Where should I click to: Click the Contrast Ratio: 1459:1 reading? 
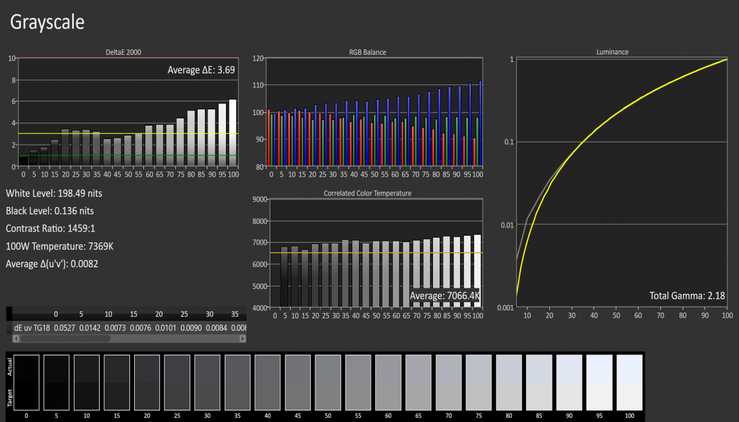(50, 228)
